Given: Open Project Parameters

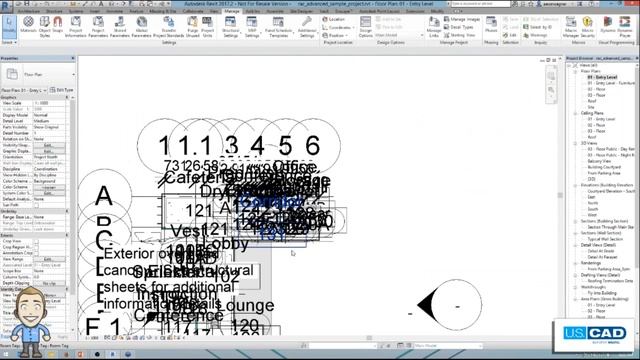Looking at the screenshot, I should click(98, 27).
